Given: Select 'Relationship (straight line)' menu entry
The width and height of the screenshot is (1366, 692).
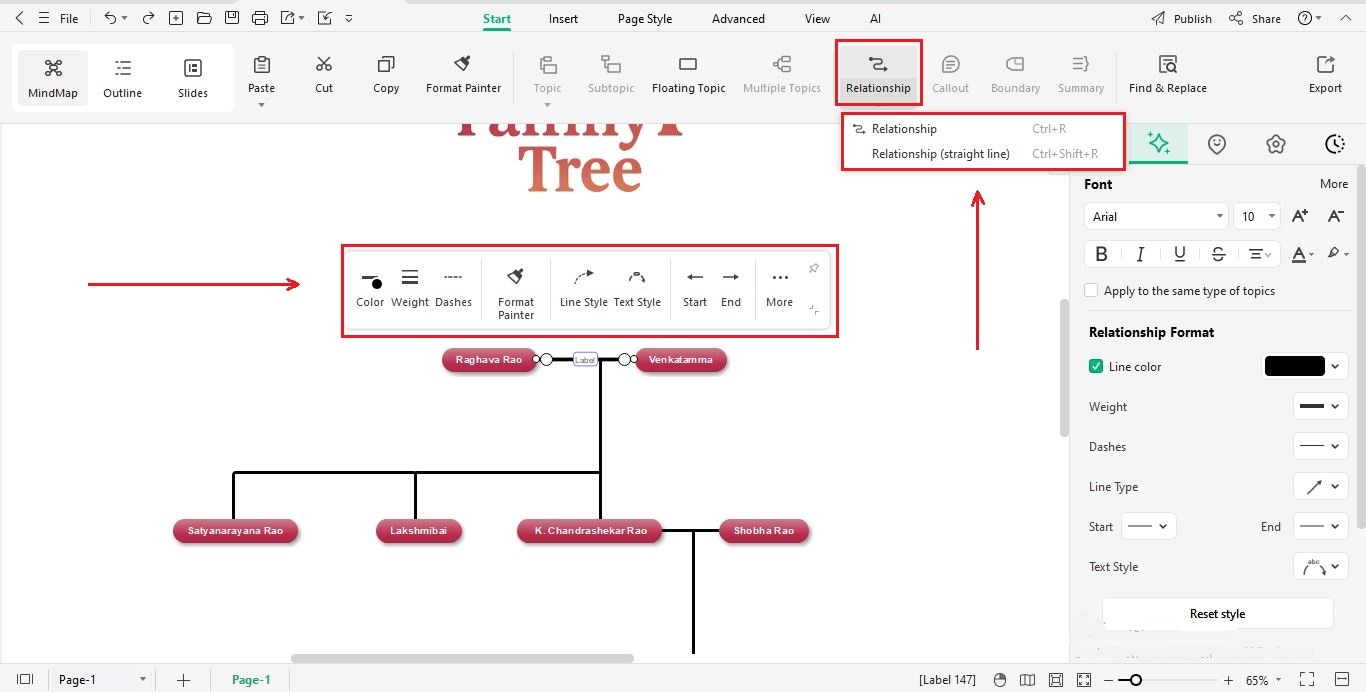Looking at the screenshot, I should [940, 153].
